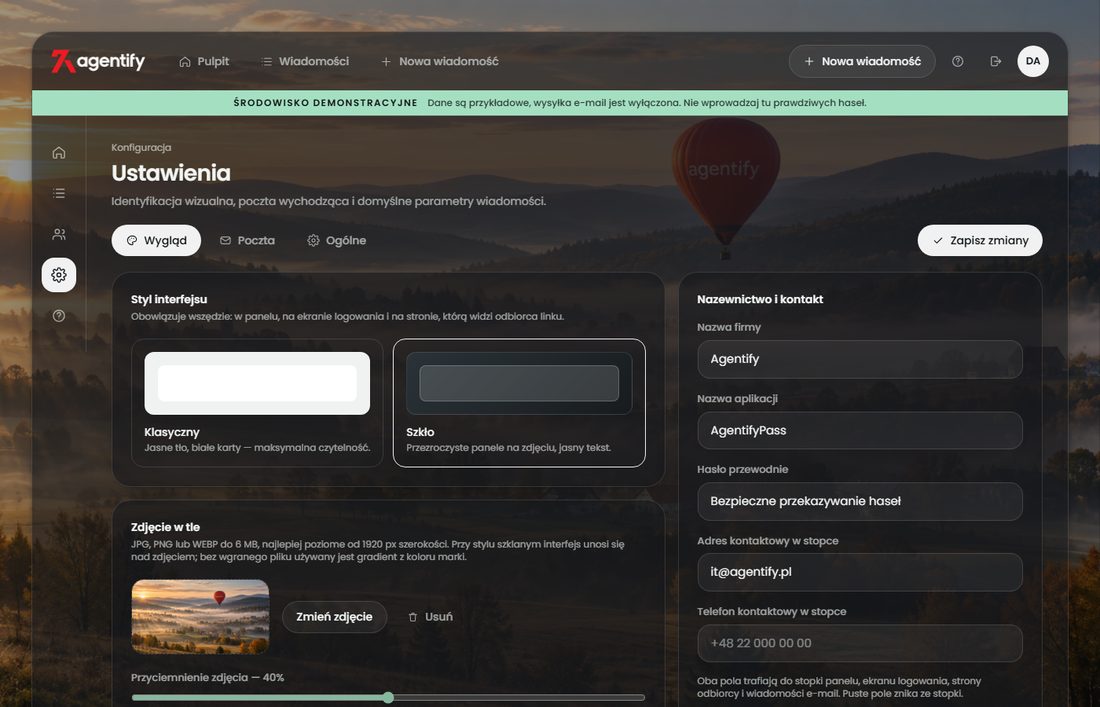This screenshot has height=707, width=1100.
Task: Open help from sidebar question icon
Action: (59, 316)
